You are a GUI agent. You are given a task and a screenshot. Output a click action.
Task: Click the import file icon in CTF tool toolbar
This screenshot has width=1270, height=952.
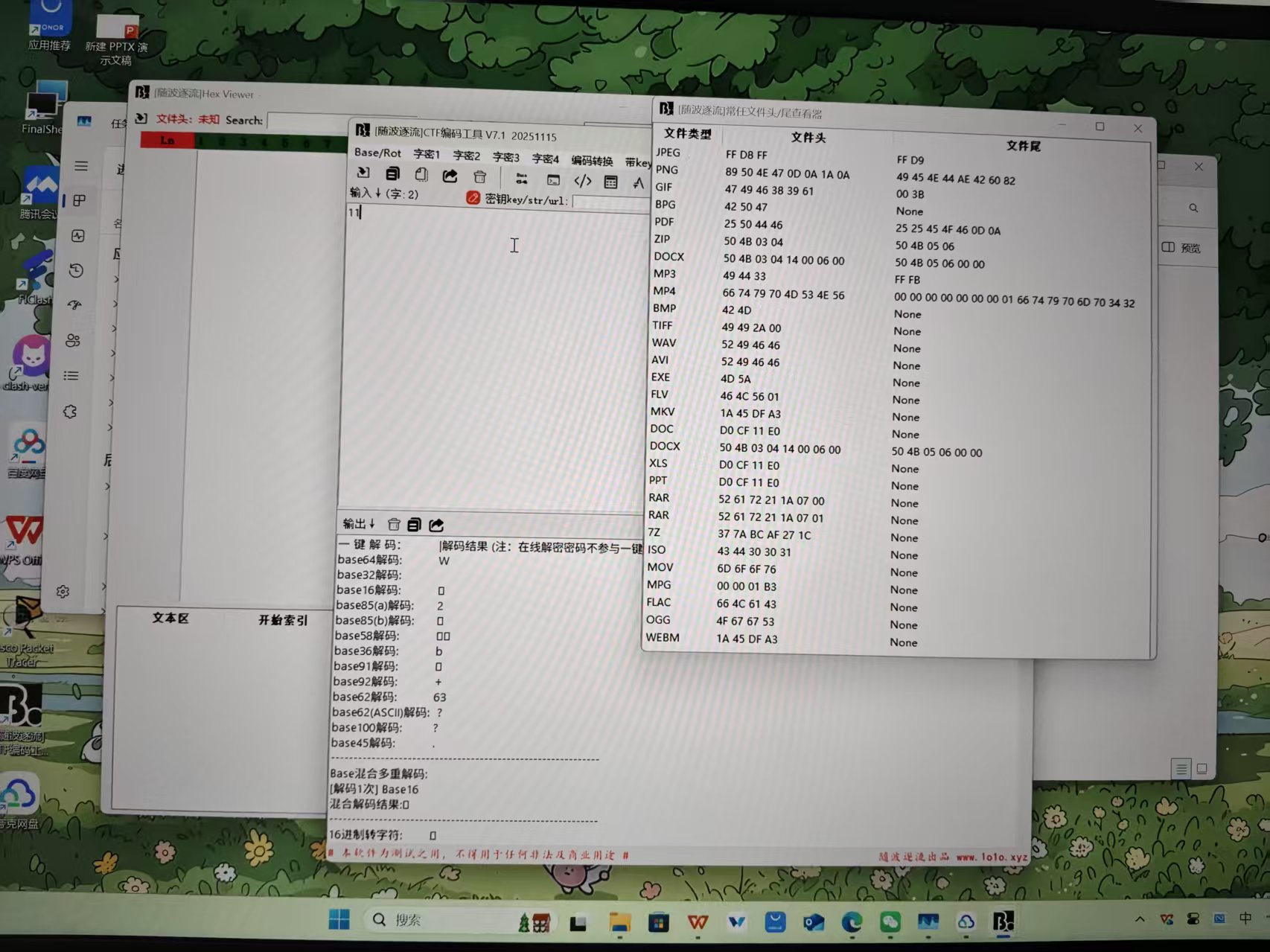(x=363, y=173)
